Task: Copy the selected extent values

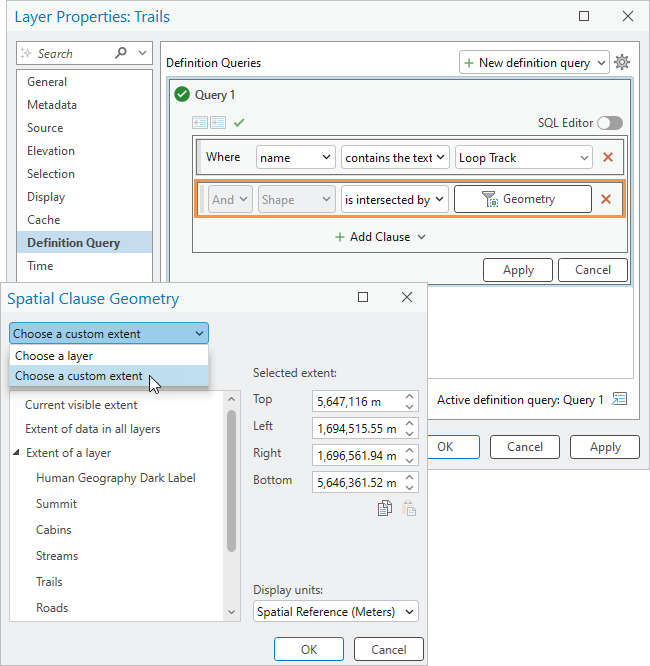Action: [x=385, y=508]
